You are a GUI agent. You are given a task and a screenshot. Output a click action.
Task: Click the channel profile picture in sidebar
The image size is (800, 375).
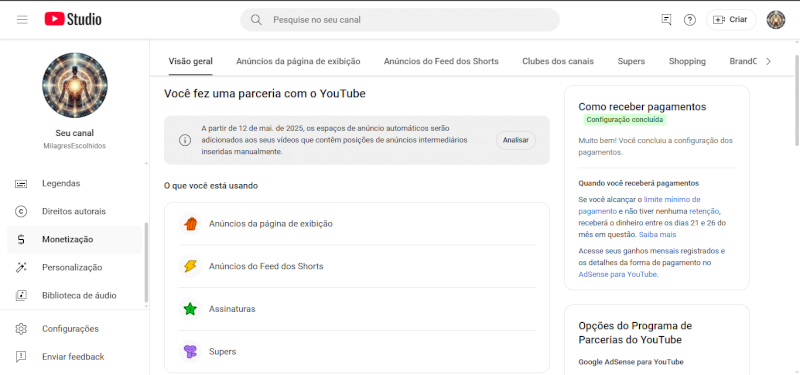pos(74,85)
